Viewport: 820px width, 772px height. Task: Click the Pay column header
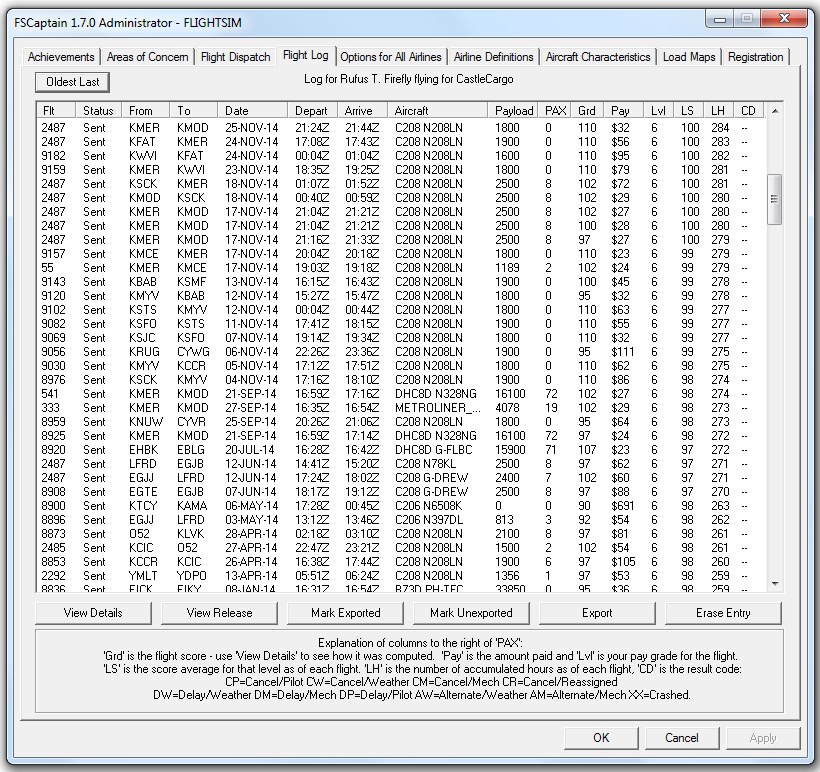coord(624,110)
